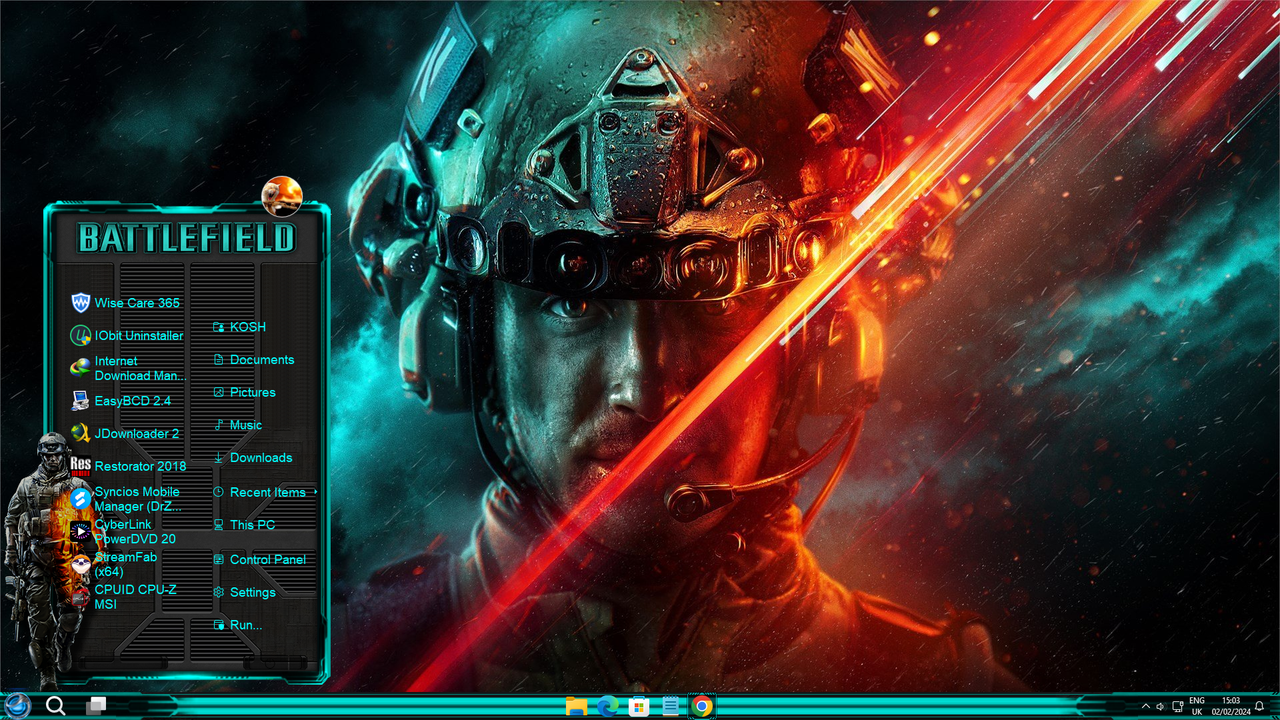This screenshot has height=720, width=1280.
Task: Click the Start orb on taskbar
Action: tap(17, 705)
